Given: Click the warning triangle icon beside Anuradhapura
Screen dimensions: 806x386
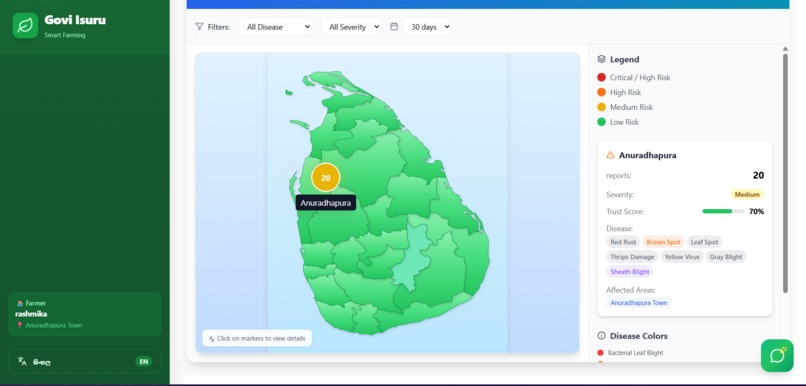Looking at the screenshot, I should tap(610, 155).
